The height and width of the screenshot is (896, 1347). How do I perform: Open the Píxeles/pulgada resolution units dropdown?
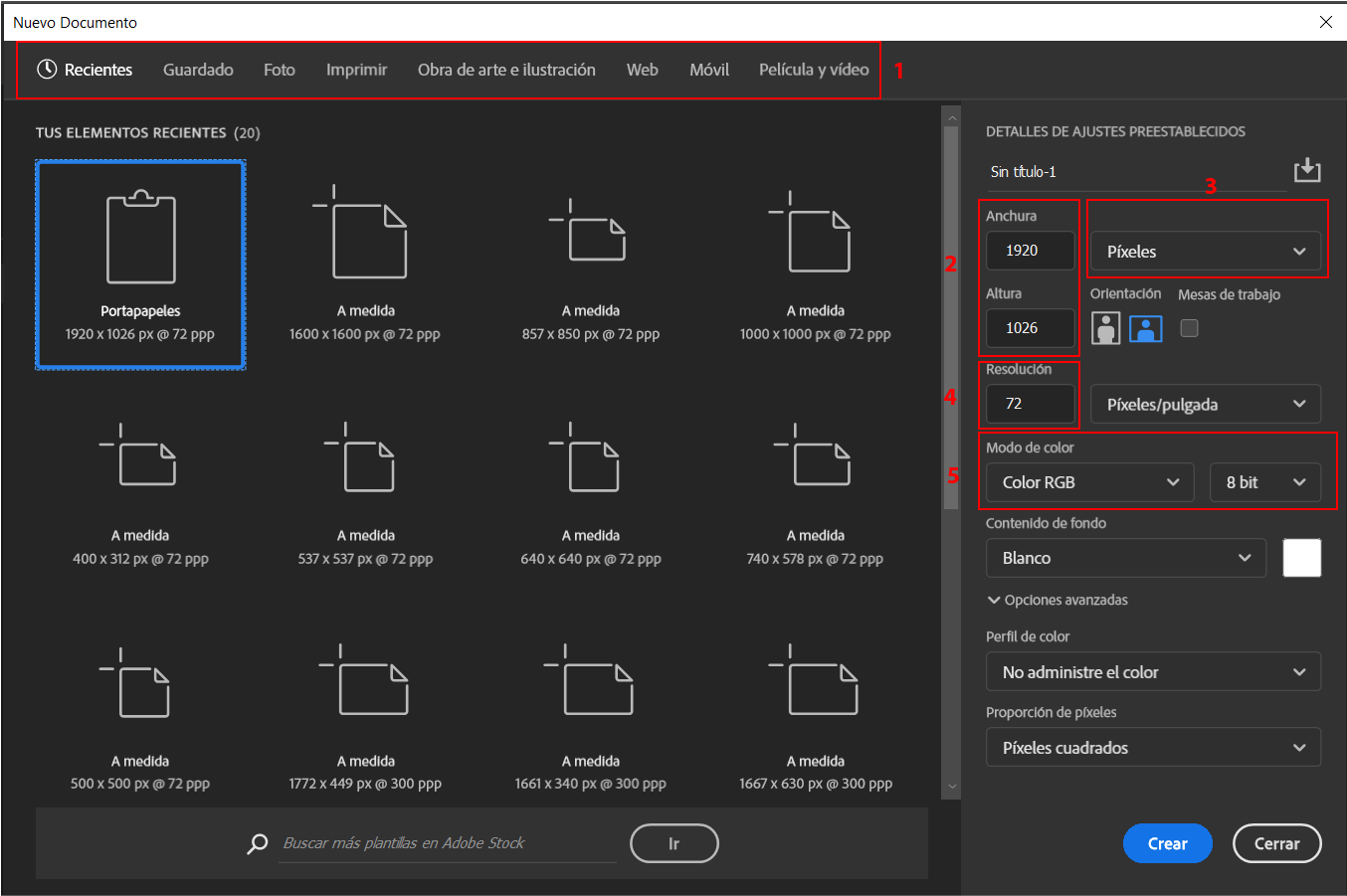click(x=1206, y=404)
